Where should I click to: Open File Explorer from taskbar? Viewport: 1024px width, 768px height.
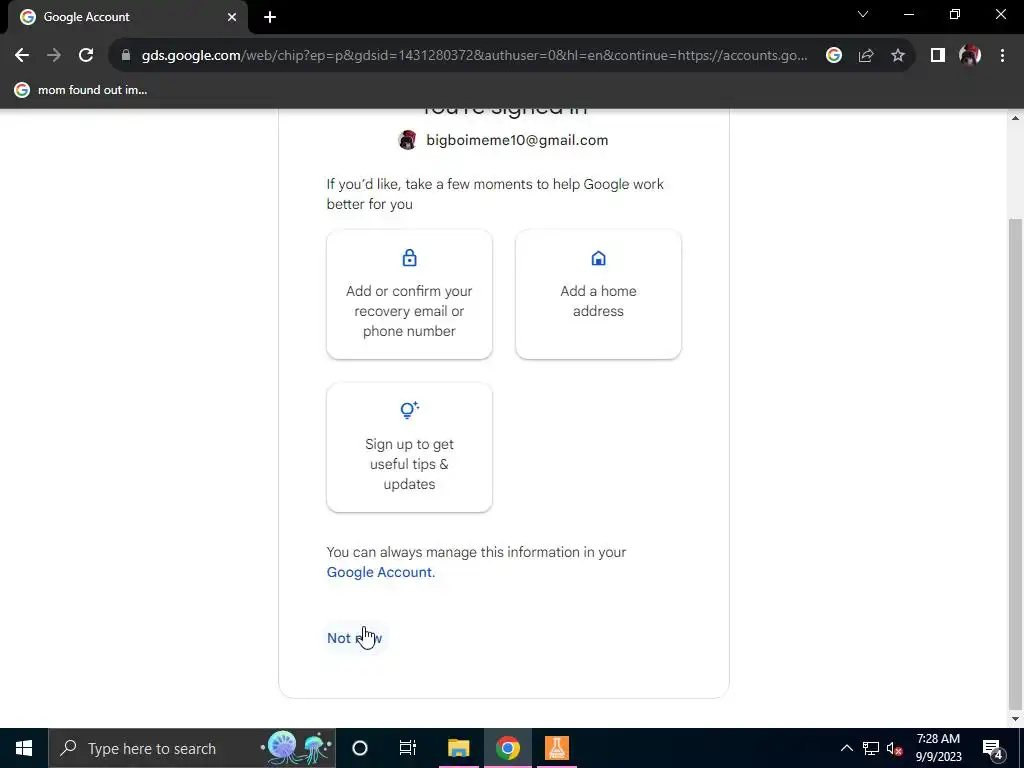(x=458, y=748)
